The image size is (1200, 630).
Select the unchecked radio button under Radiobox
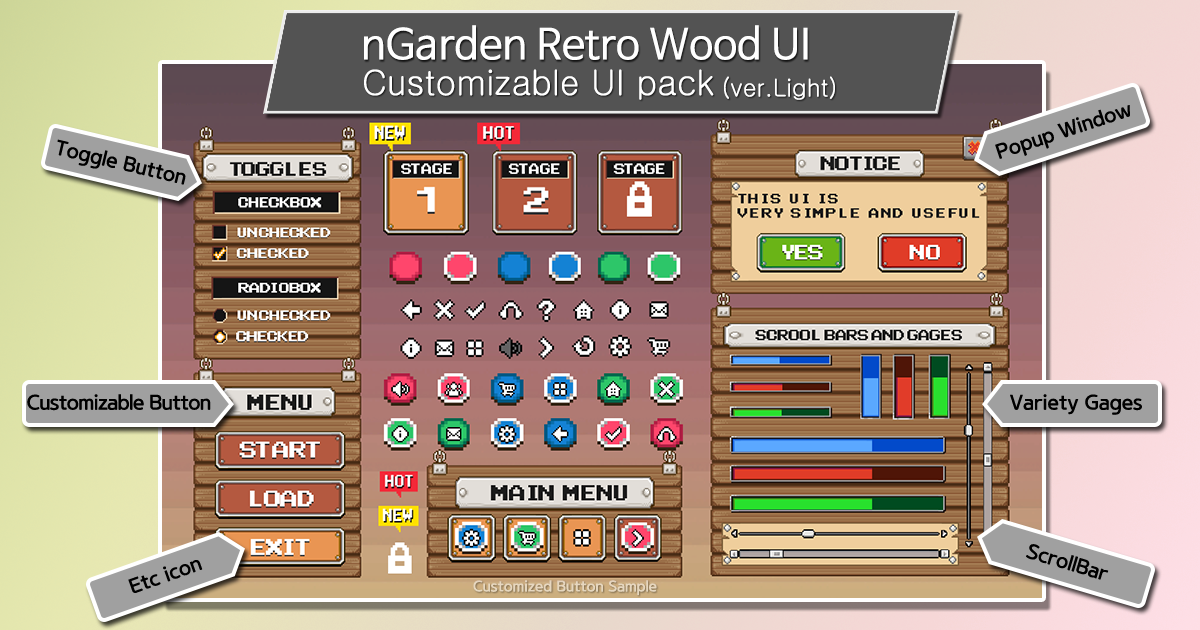pyautogui.click(x=219, y=315)
